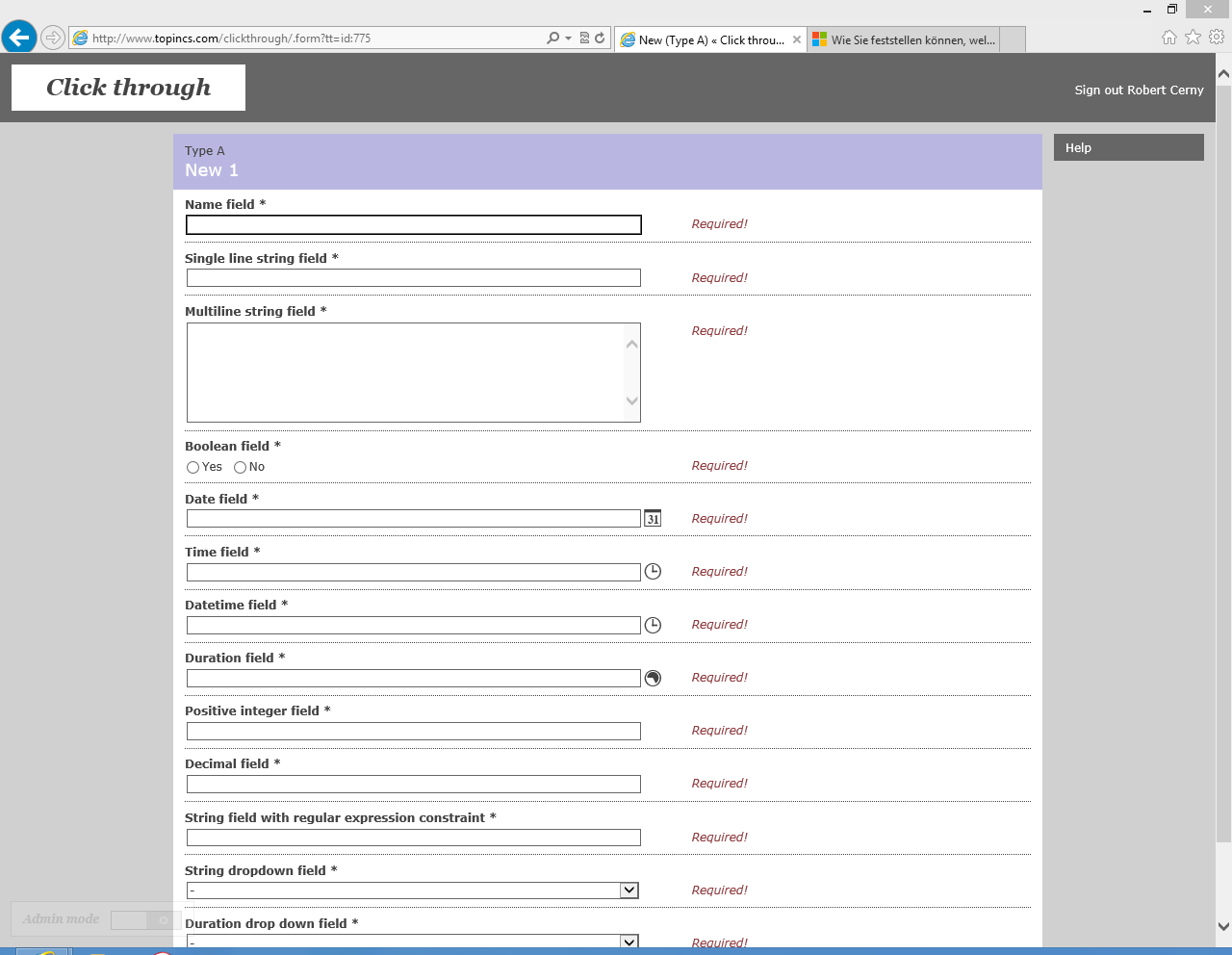Expand the Duration drop down field

629,942
